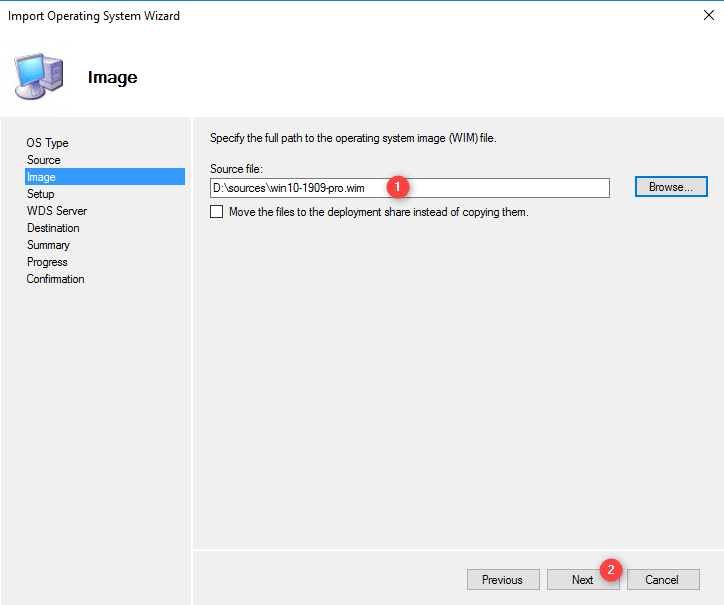Image resolution: width=724 pixels, height=605 pixels.
Task: Select the highlighted Image wizard step
Action: (x=105, y=177)
